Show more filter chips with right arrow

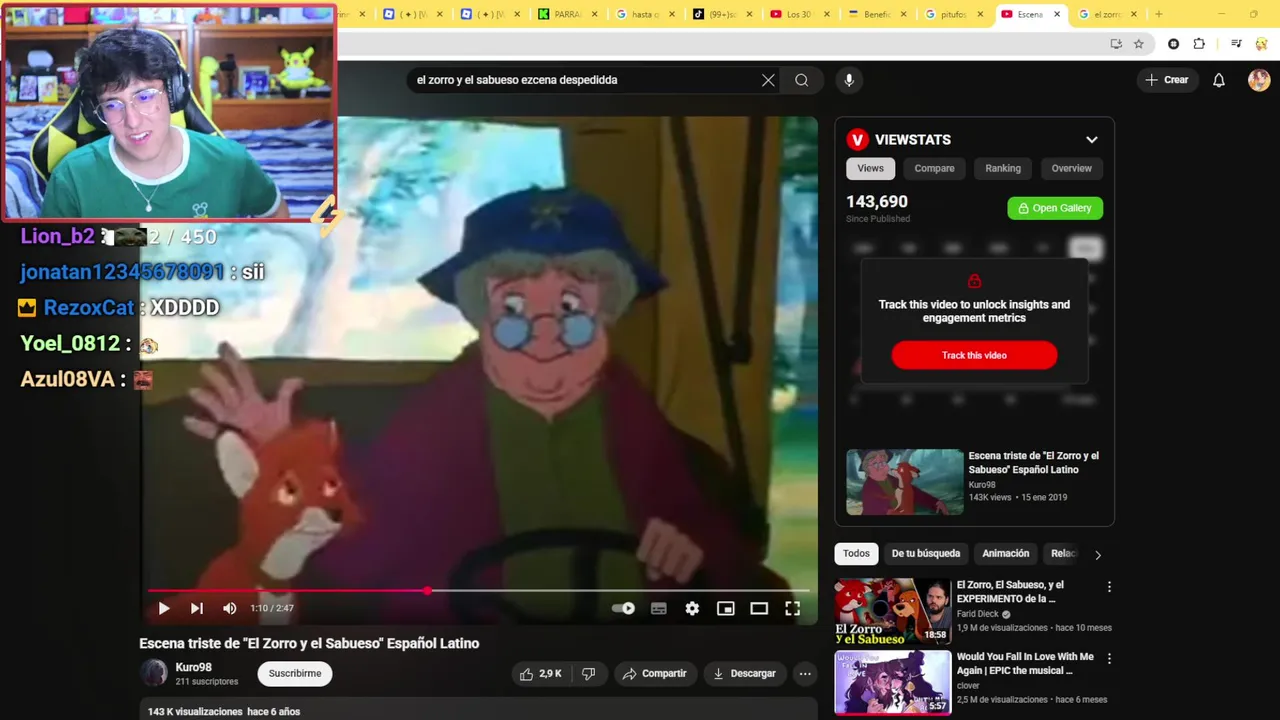click(1098, 554)
